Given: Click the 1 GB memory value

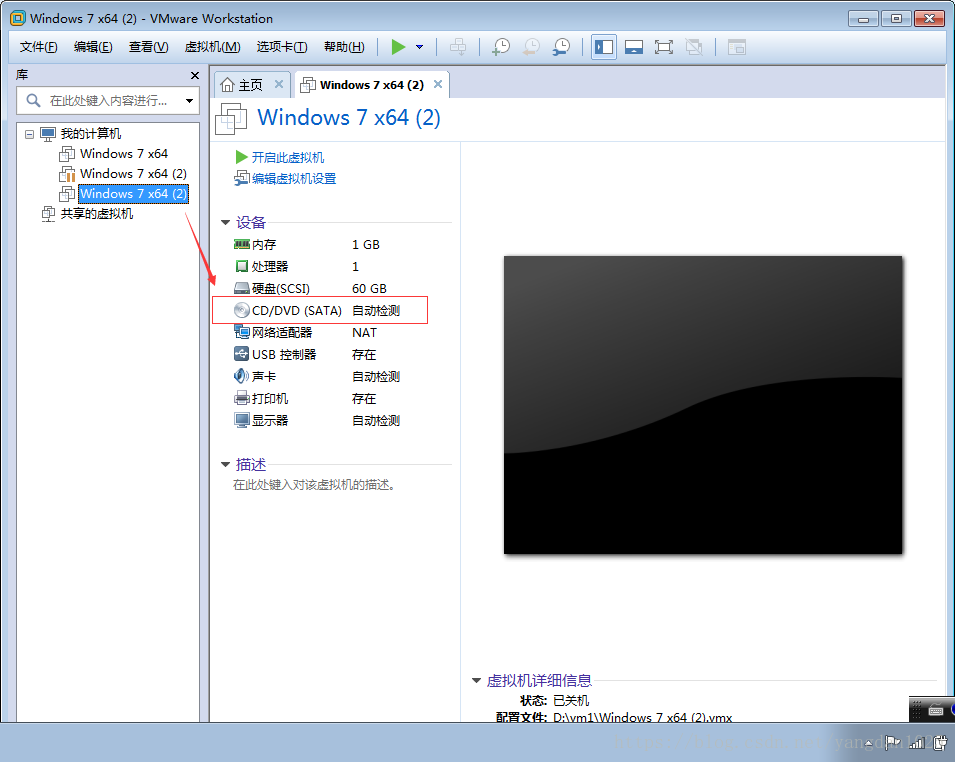Looking at the screenshot, I should [365, 245].
